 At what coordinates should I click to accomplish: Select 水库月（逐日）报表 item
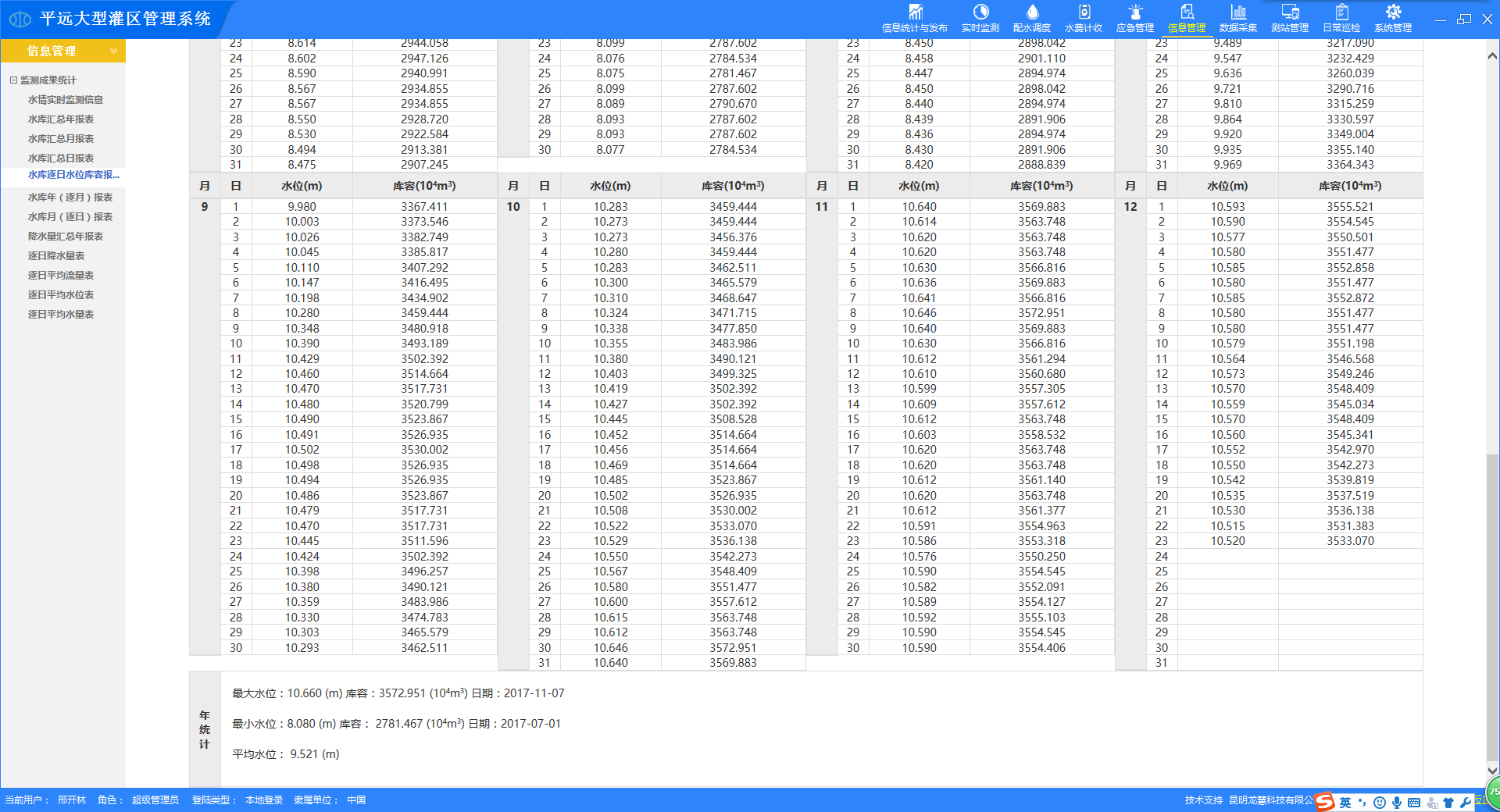(70, 216)
